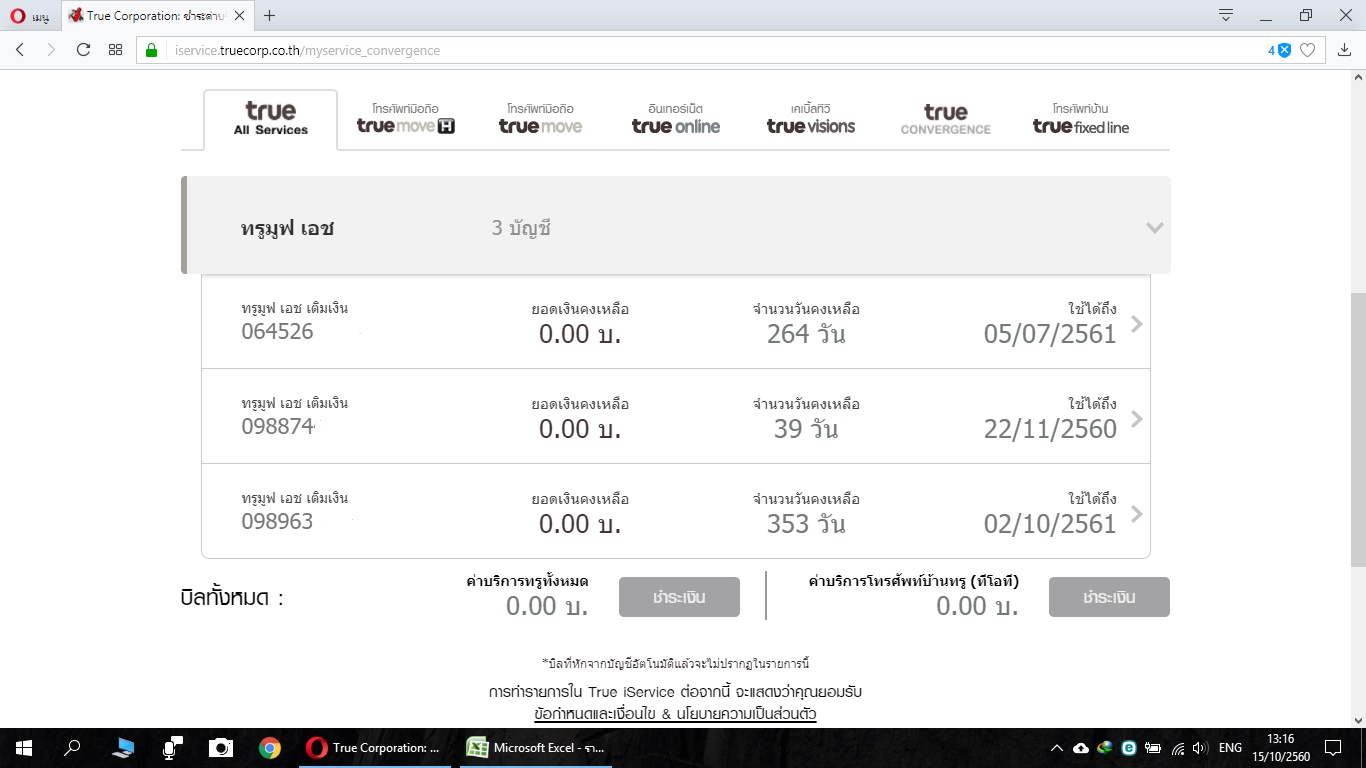Click the cloud upload tray icon

click(x=1081, y=748)
